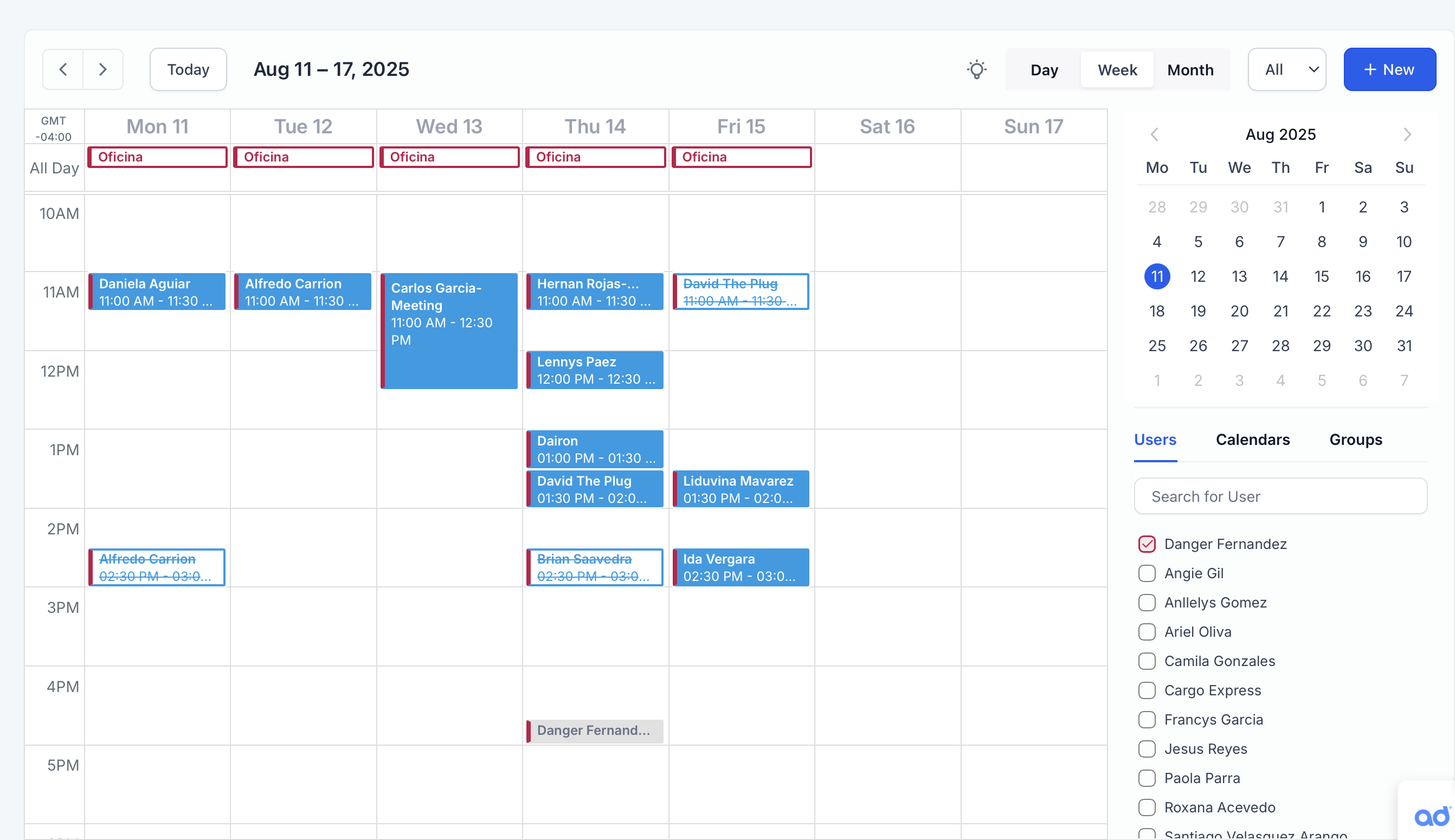Tick the Roxana Acevedo checkbox
The image size is (1455, 840).
click(x=1147, y=807)
